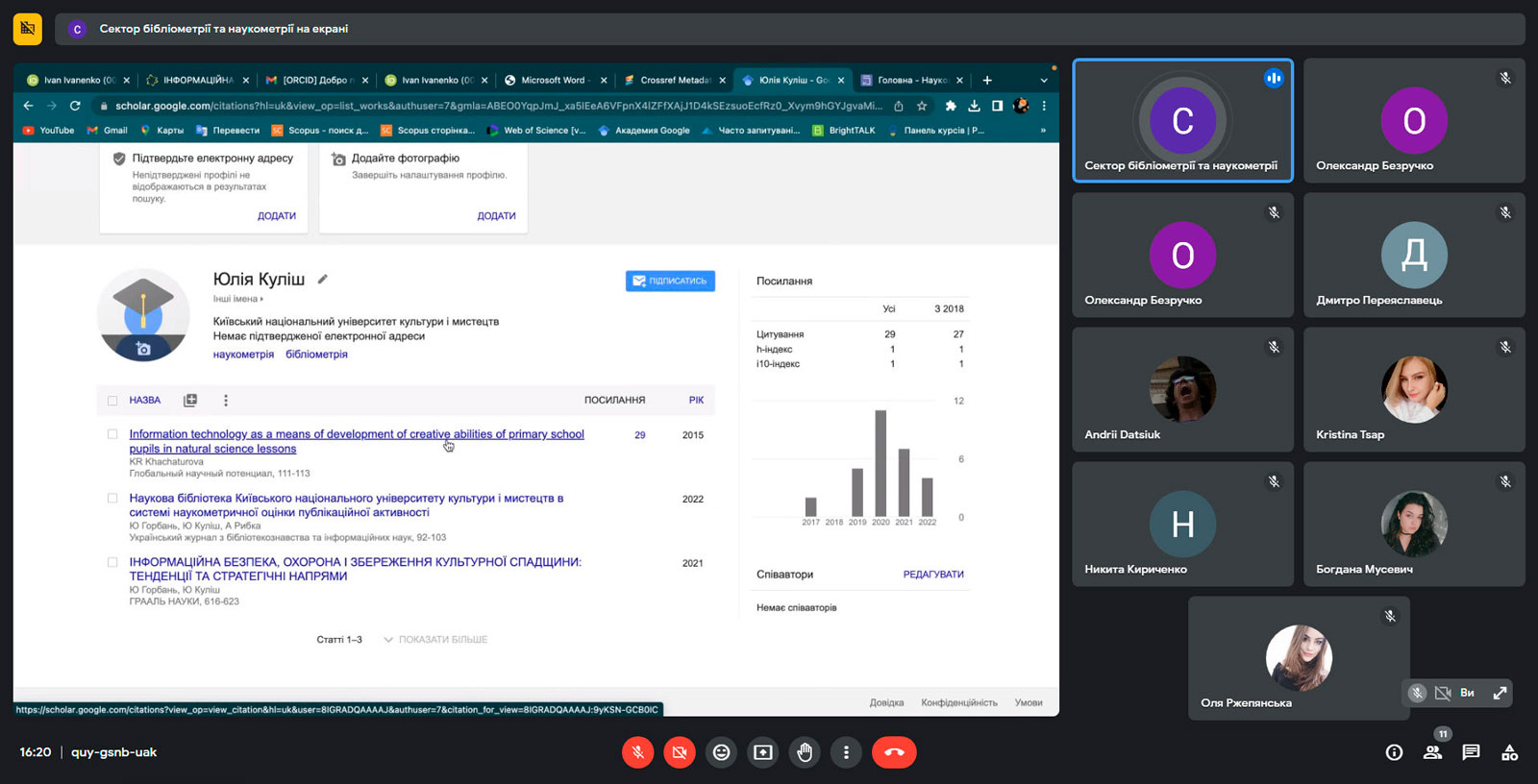Expand Інші імена under profile name
Screen dimensions: 1538x784
click(x=237, y=299)
